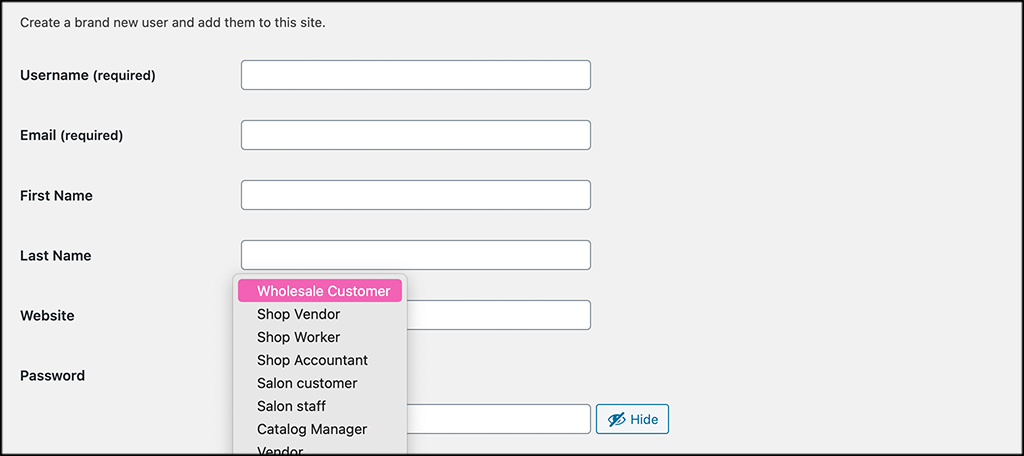Screen dimensions: 1024x456
Task: Click the crossed-eye icon on Hide button
Action: 616,419
